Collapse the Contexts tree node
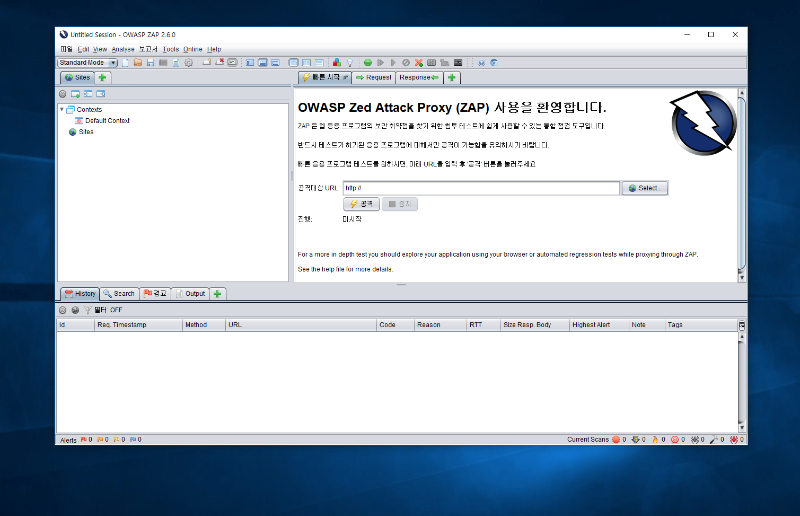This screenshot has height=516, width=800. 62,109
